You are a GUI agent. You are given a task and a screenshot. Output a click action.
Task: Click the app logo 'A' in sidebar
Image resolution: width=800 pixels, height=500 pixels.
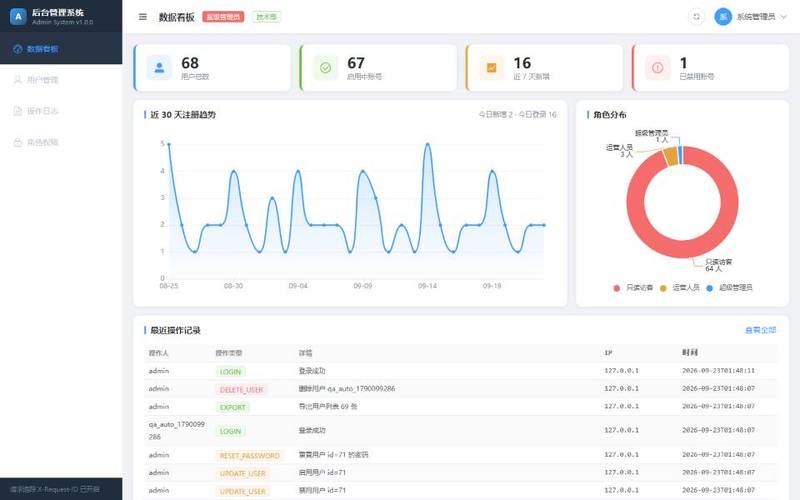coord(18,17)
